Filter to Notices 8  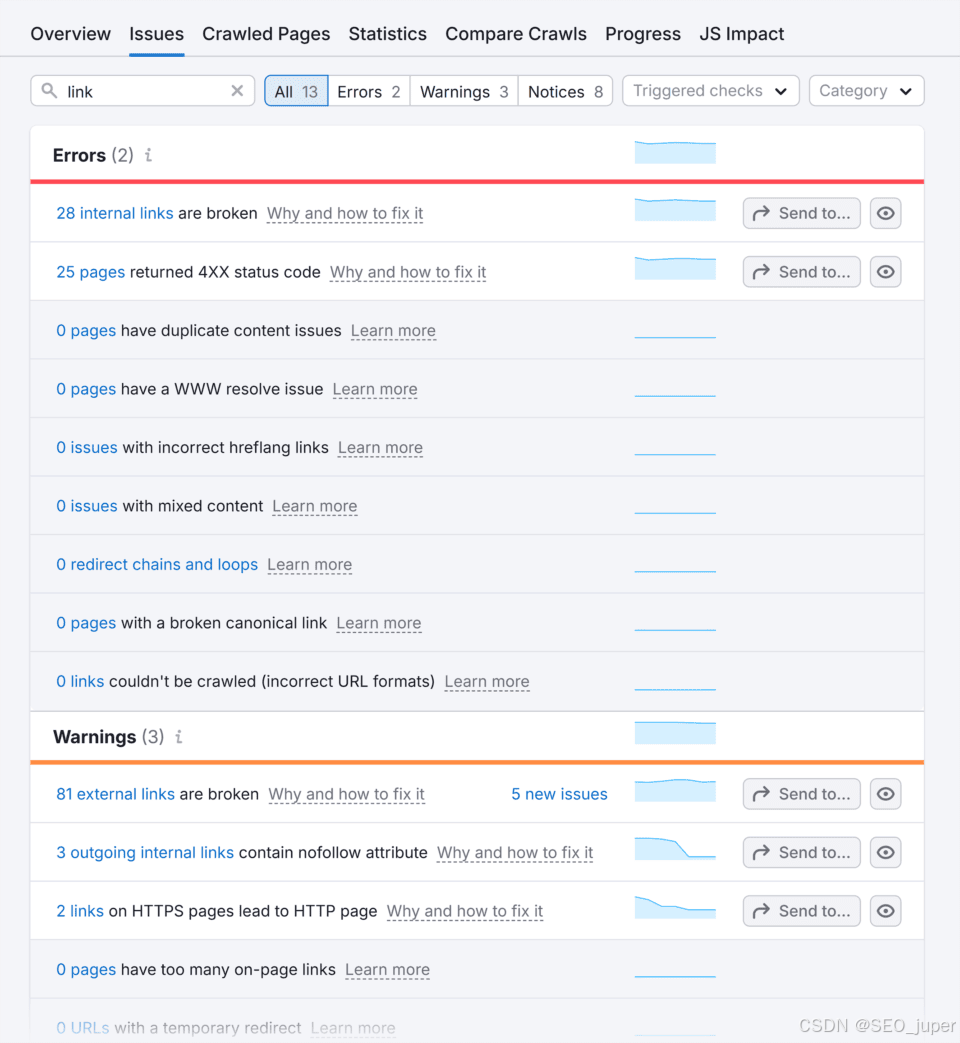[565, 91]
